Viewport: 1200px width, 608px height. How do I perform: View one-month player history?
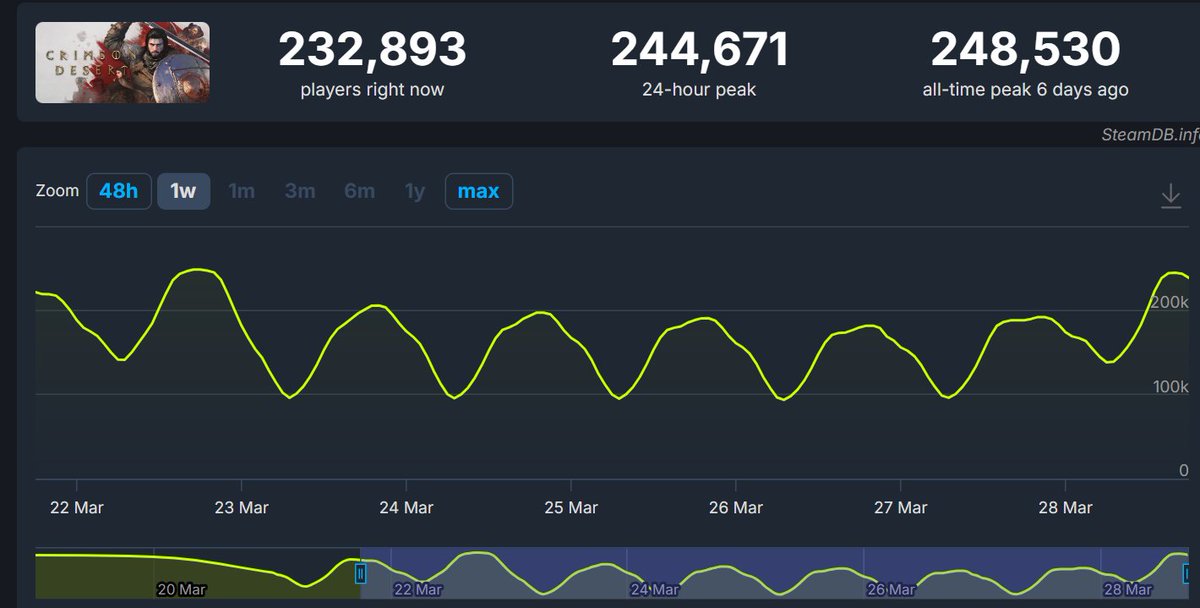(x=241, y=190)
